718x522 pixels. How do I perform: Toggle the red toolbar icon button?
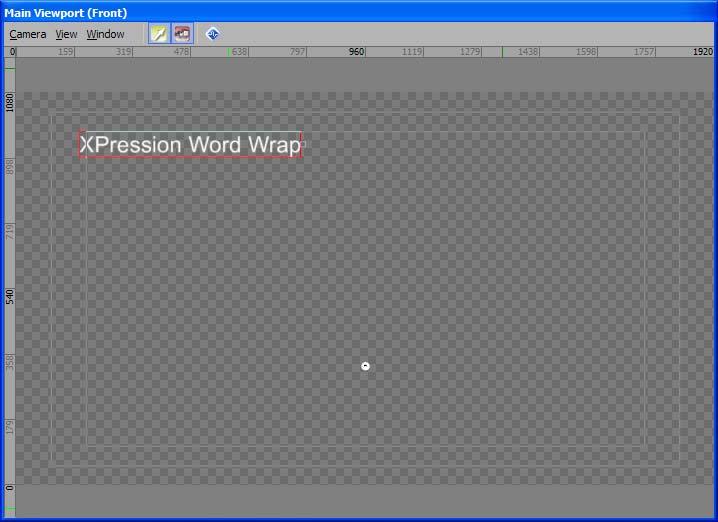pos(182,33)
